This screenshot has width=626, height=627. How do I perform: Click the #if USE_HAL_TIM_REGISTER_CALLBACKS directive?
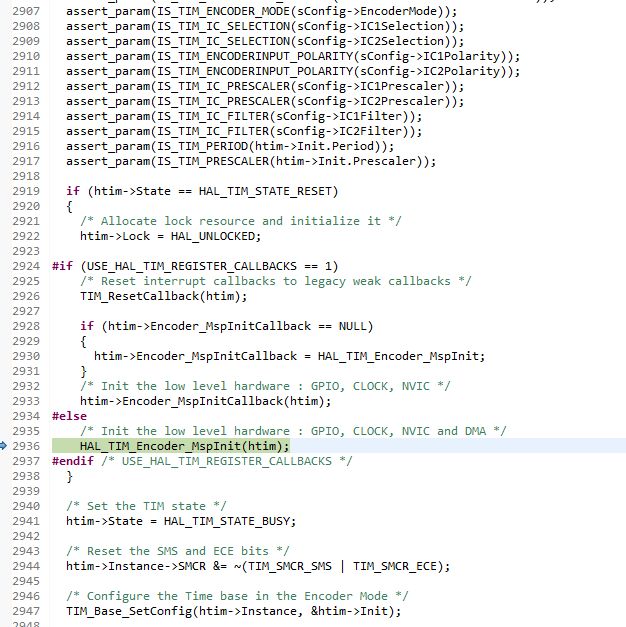pyautogui.click(x=195, y=266)
